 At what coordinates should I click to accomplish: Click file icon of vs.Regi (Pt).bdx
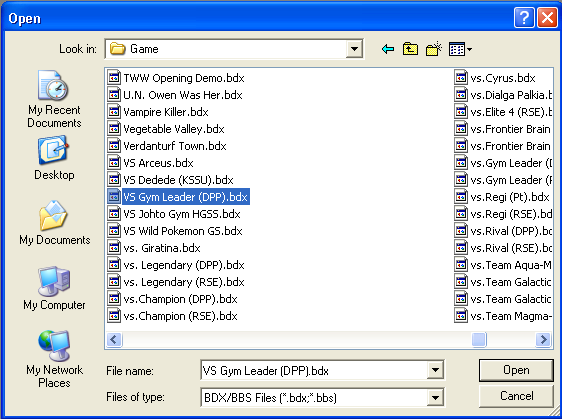coord(461,196)
